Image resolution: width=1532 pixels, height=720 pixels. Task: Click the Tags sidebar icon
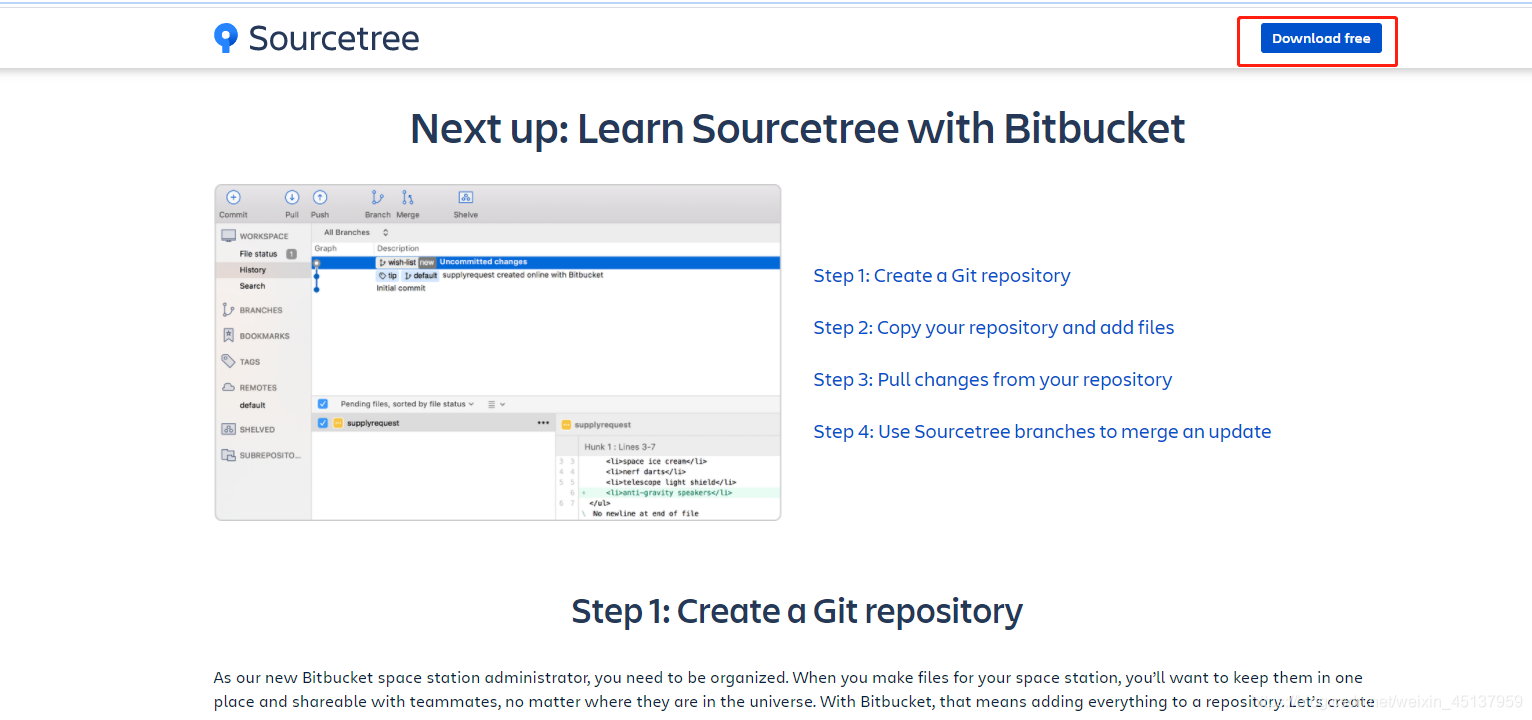pos(228,362)
